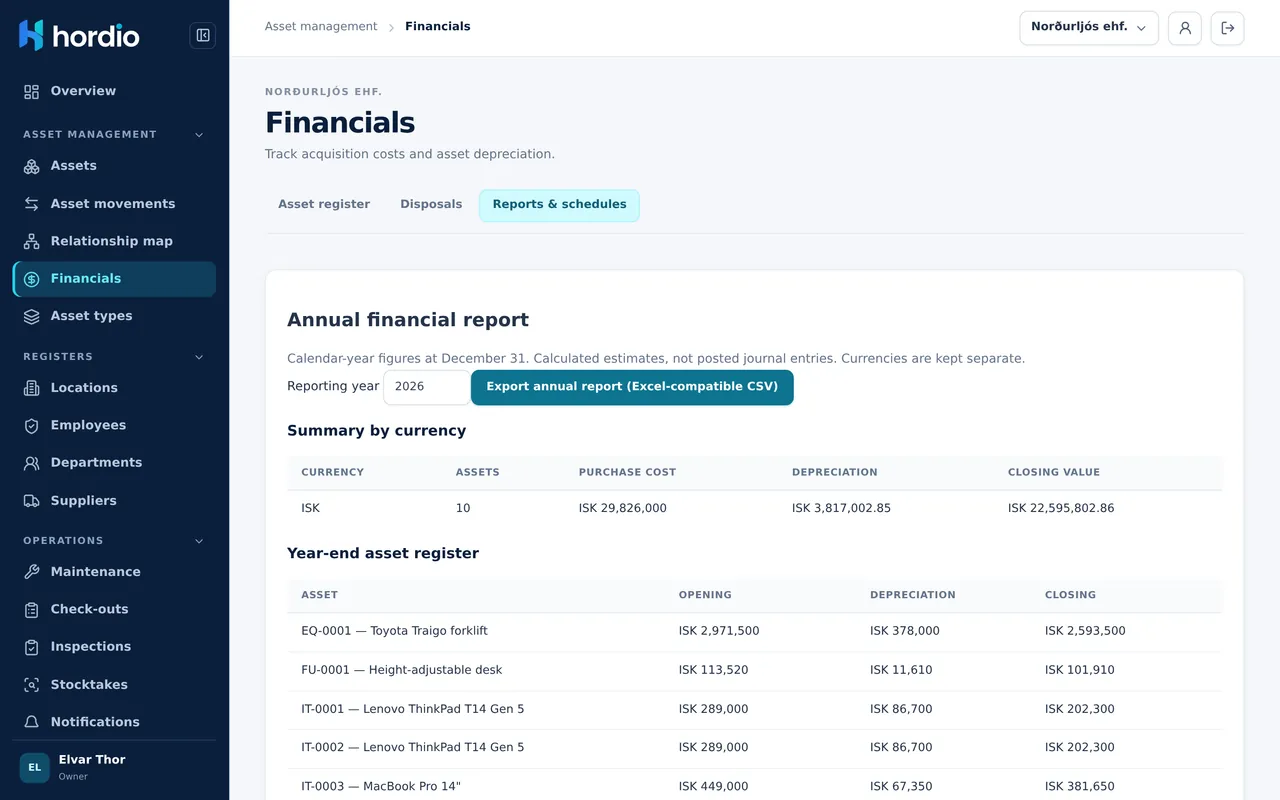Click the EL avatar badge
Viewport: 1280px width, 800px height.
click(35, 768)
